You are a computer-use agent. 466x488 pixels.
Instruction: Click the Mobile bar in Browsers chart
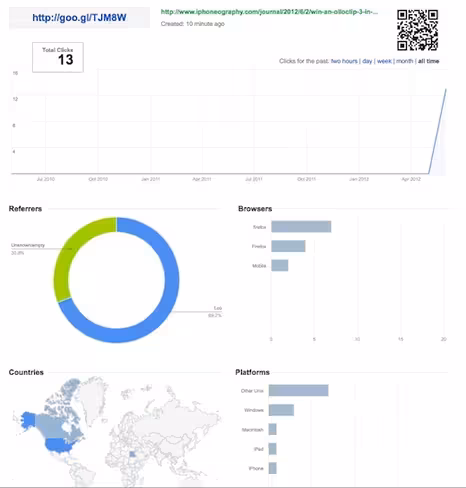(x=280, y=265)
